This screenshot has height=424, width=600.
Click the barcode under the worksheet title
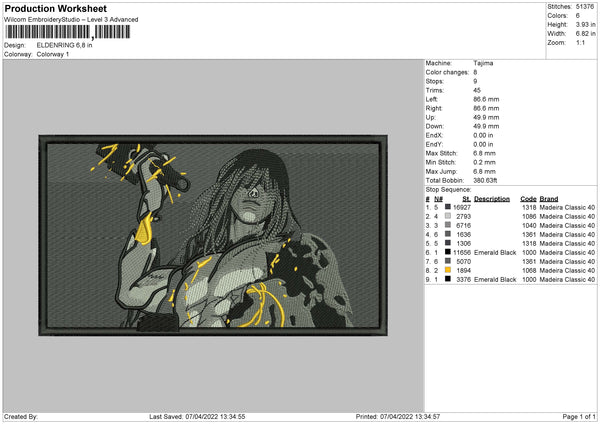(66, 32)
